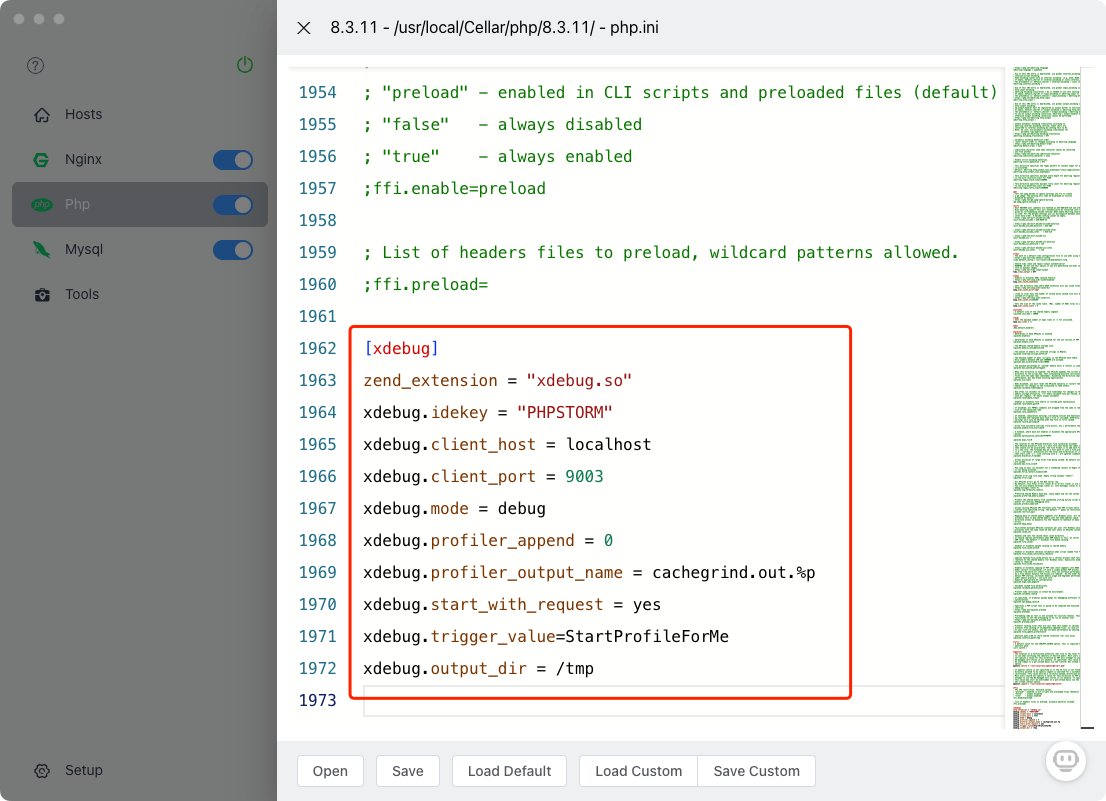1106x801 pixels.
Task: Toggle the Nginx service switch
Action: [x=233, y=160]
